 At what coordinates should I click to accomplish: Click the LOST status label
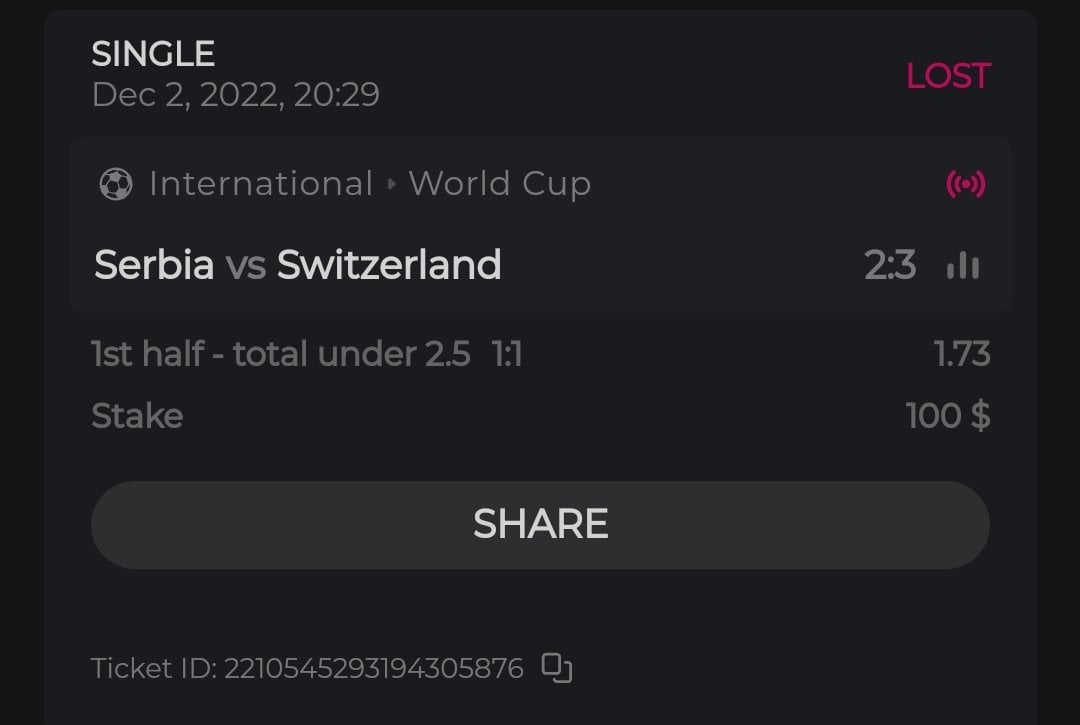click(947, 76)
